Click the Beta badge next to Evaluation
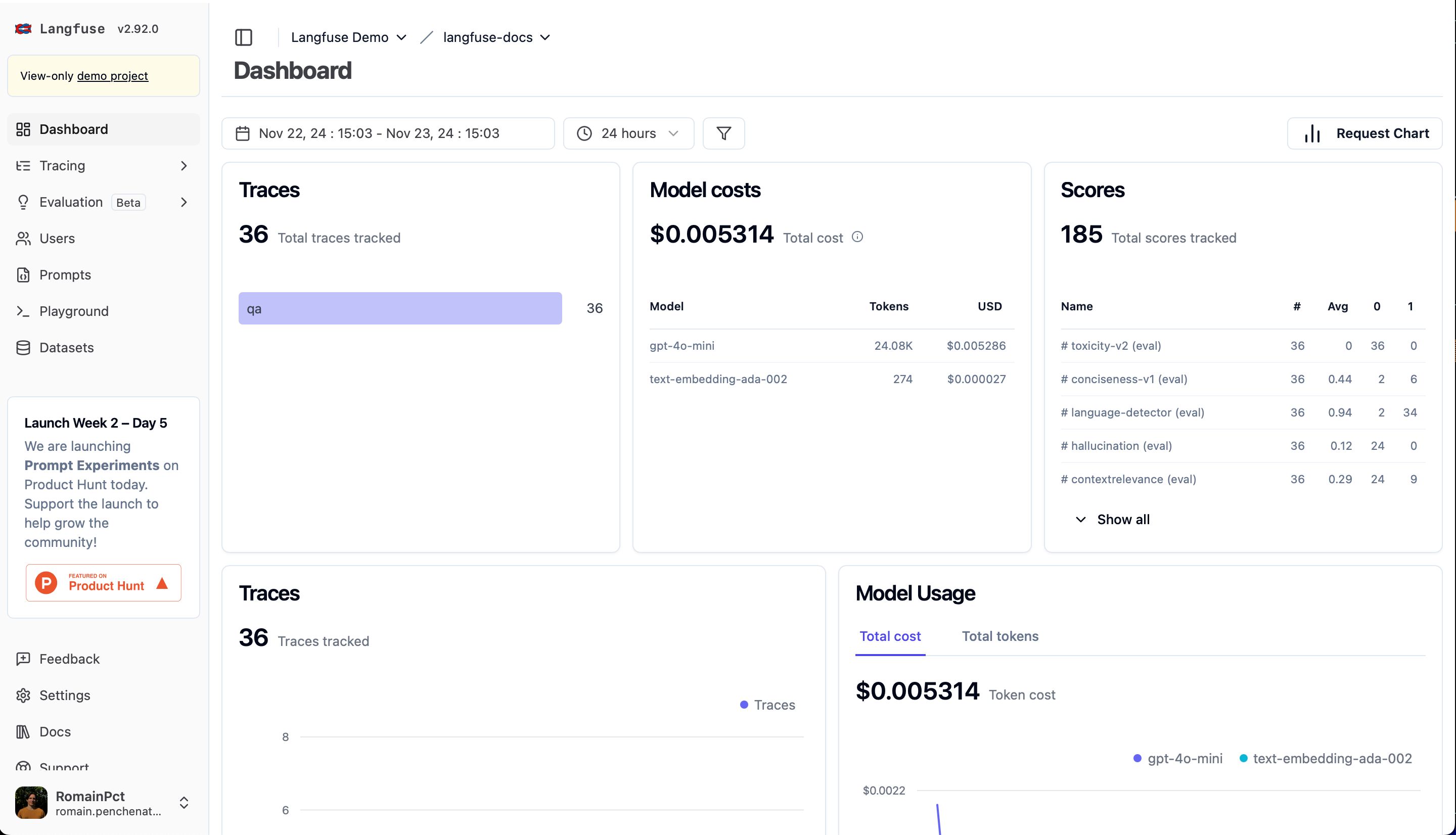This screenshot has height=835, width=1456. coord(128,203)
